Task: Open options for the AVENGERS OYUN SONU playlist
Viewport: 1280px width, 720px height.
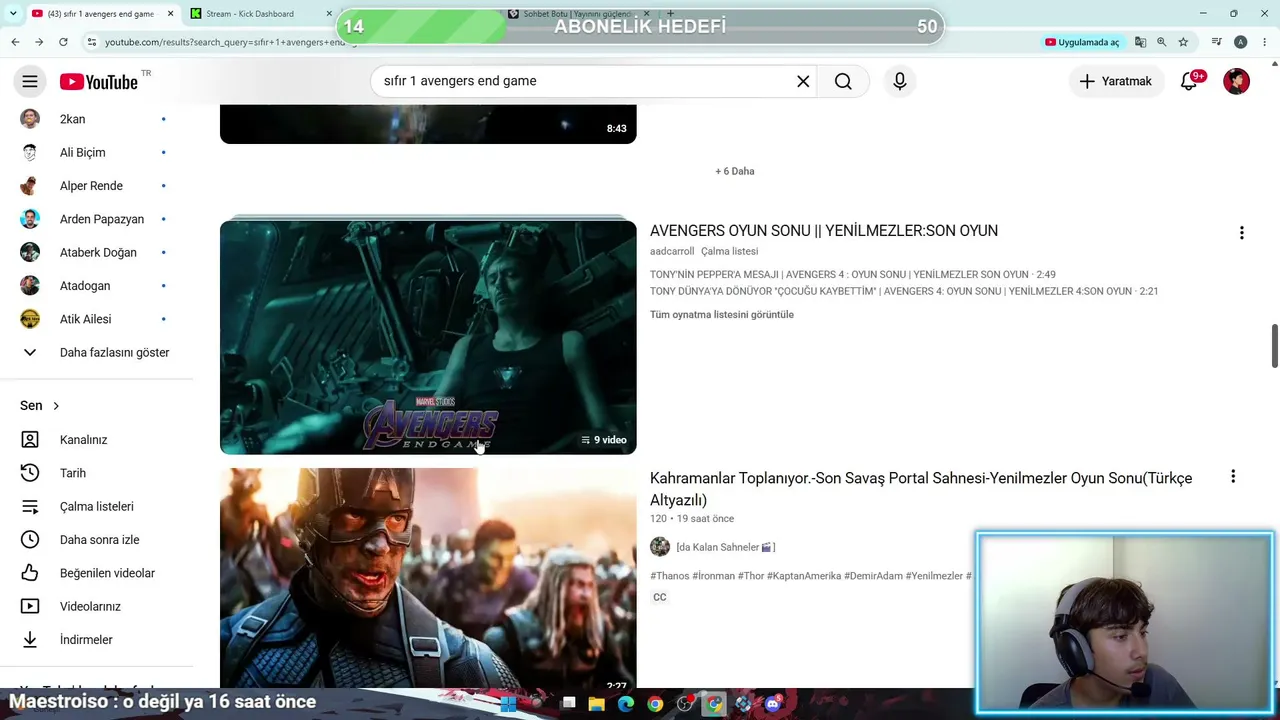Action: click(1242, 233)
